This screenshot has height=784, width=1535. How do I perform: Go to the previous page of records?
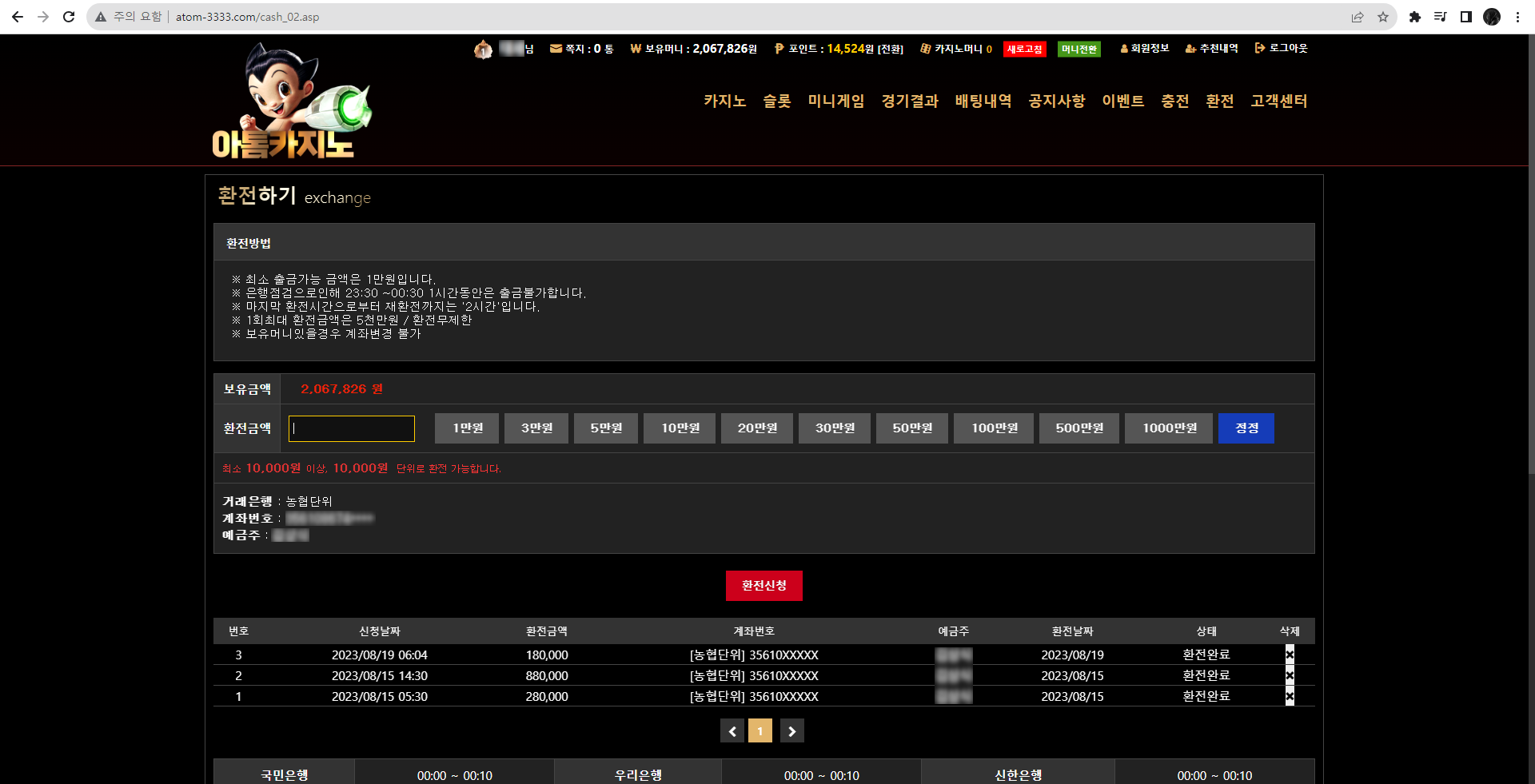click(732, 730)
